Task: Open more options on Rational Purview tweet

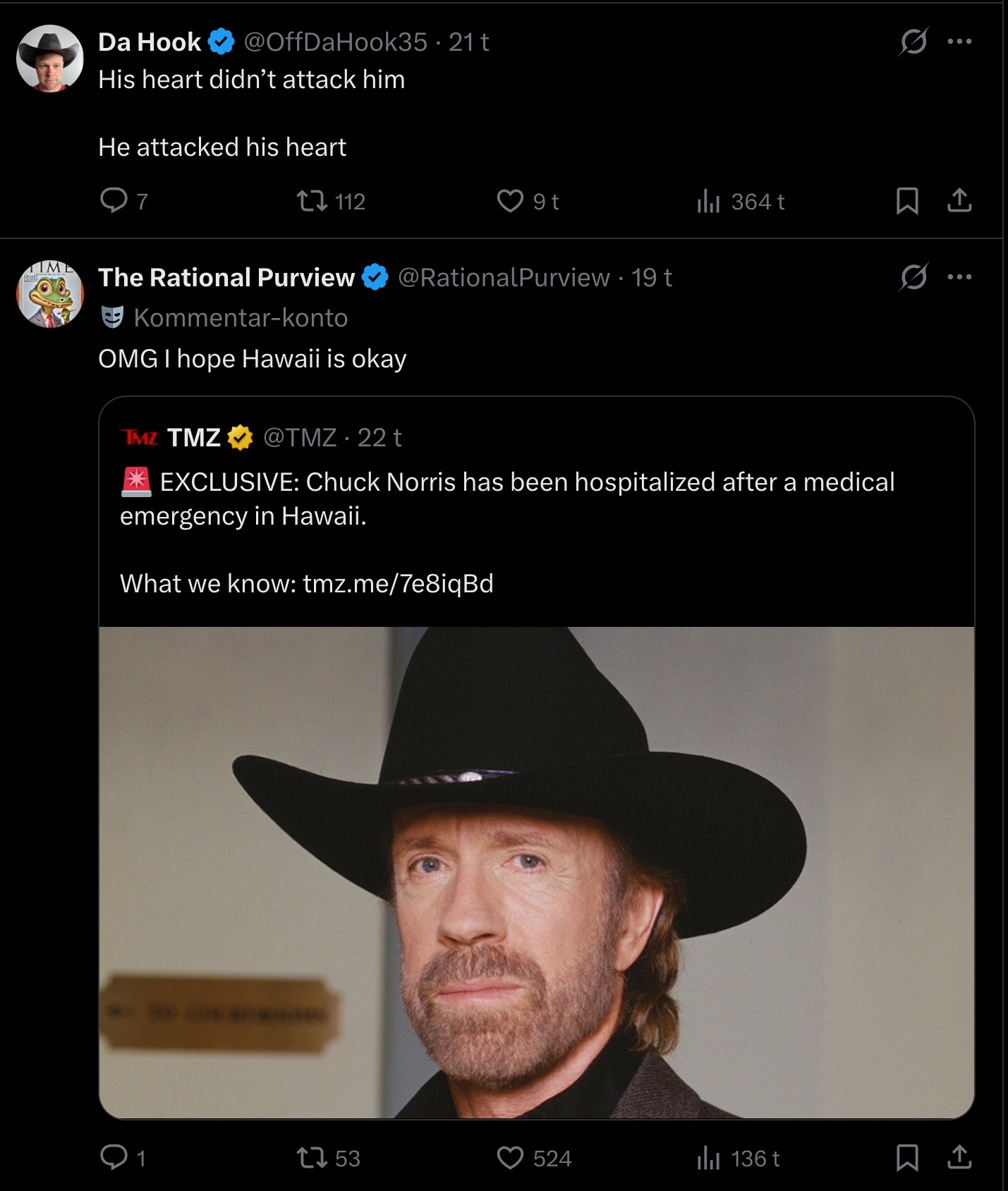Action: click(x=959, y=277)
